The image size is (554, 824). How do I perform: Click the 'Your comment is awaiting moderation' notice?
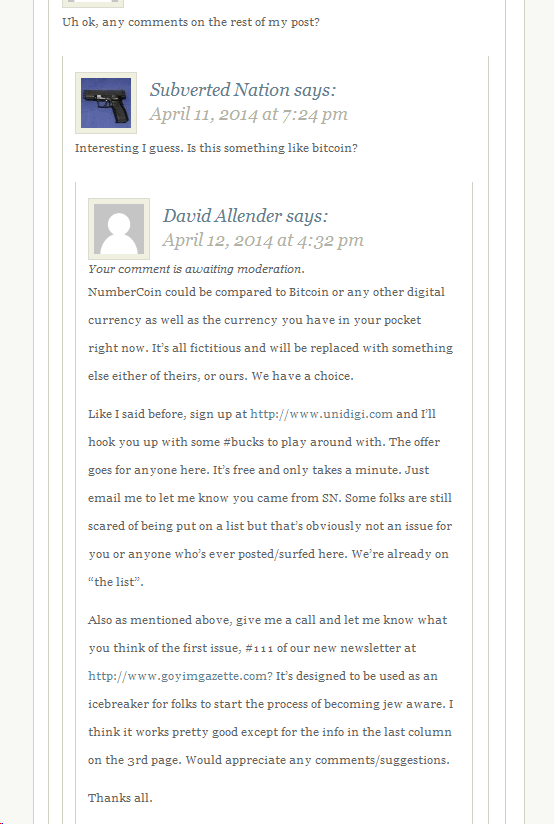(196, 269)
